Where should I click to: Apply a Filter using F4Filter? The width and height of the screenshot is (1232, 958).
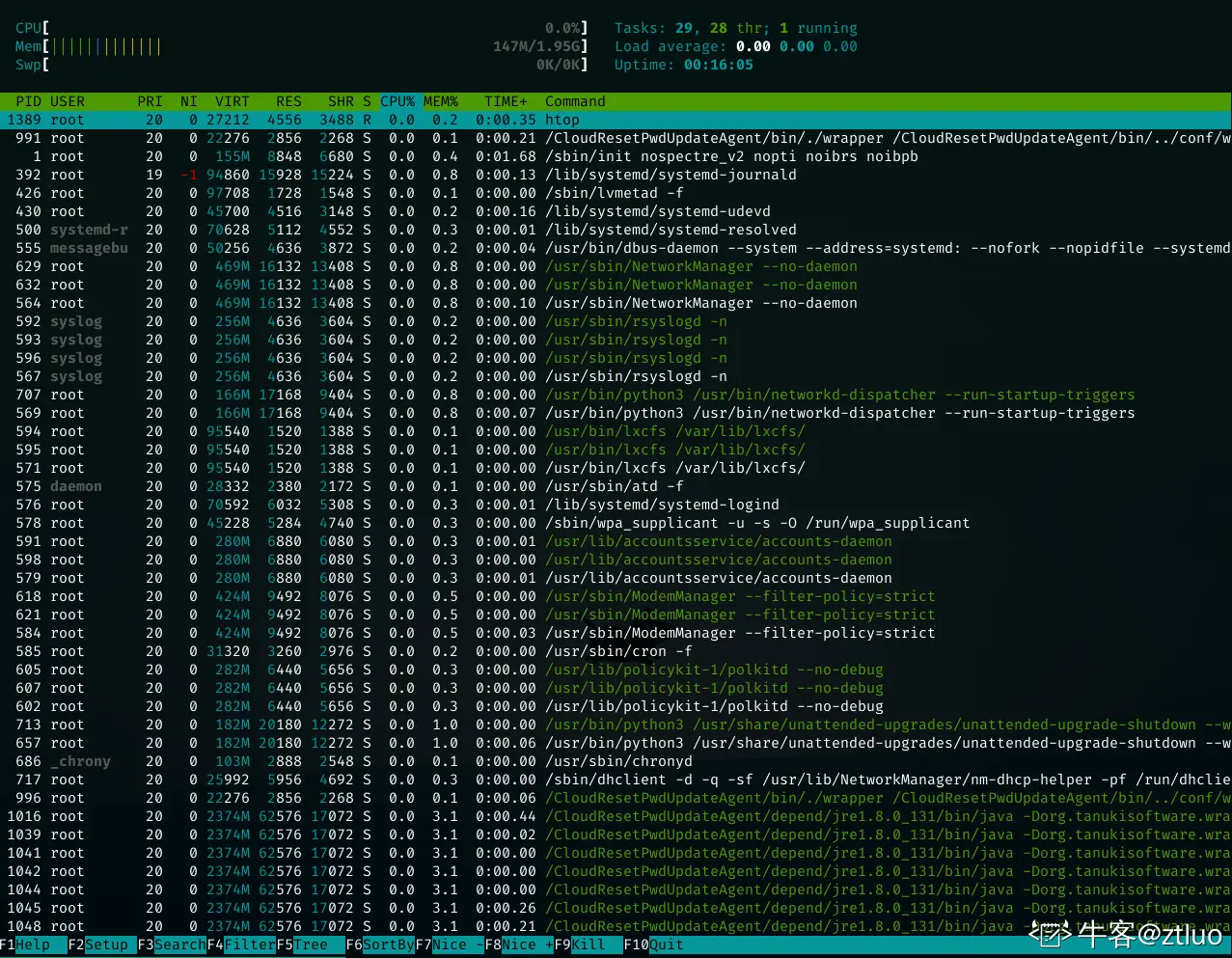(240, 945)
